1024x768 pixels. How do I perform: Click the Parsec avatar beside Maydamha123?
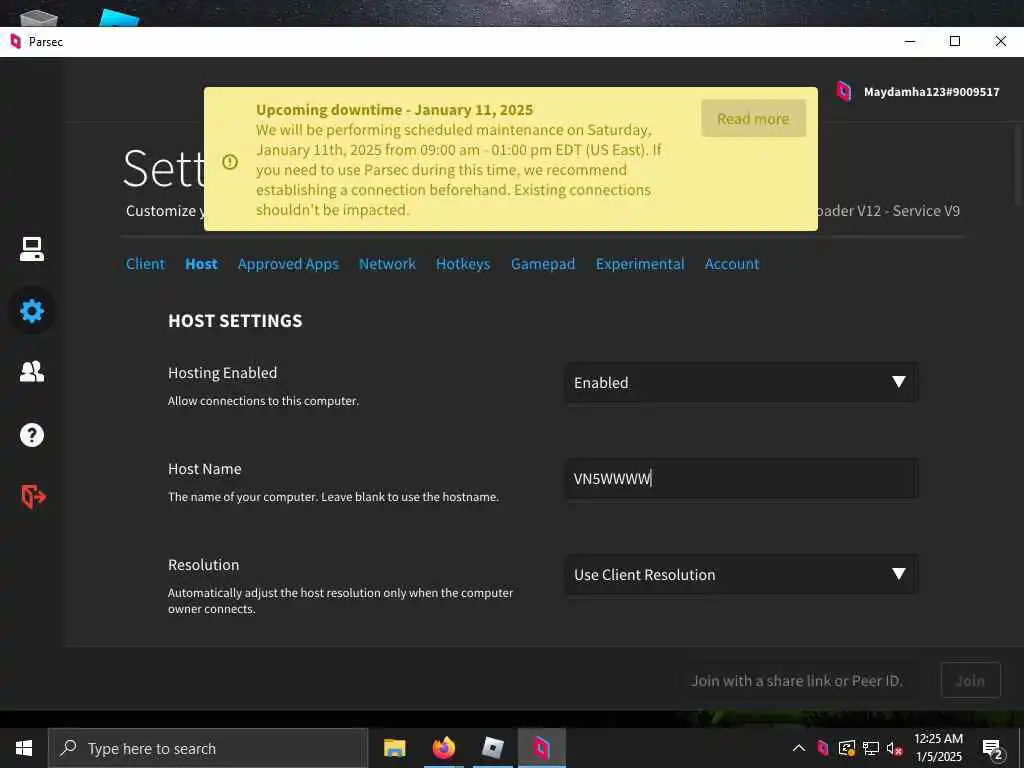click(x=844, y=91)
